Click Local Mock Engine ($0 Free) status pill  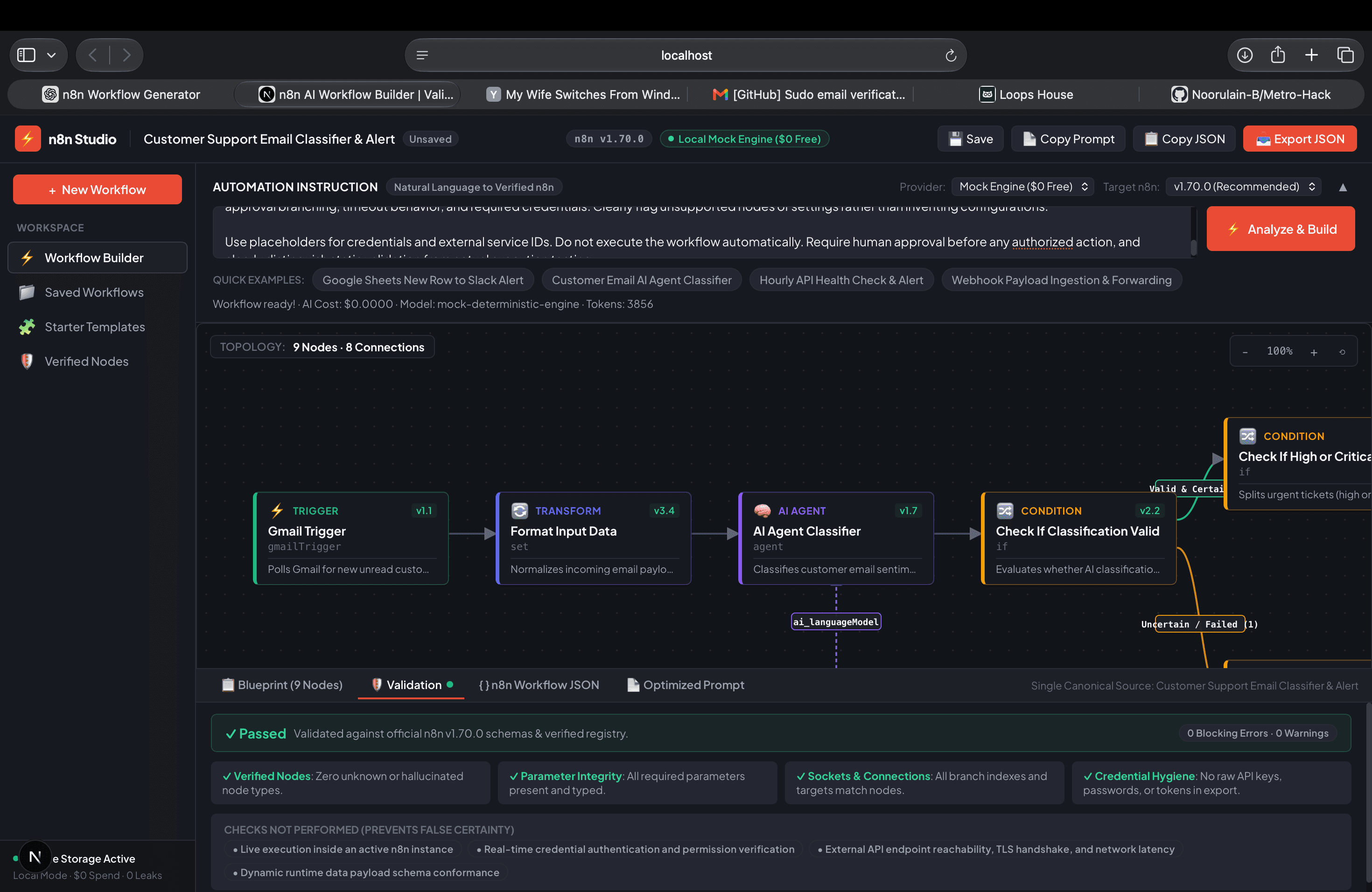pos(744,139)
